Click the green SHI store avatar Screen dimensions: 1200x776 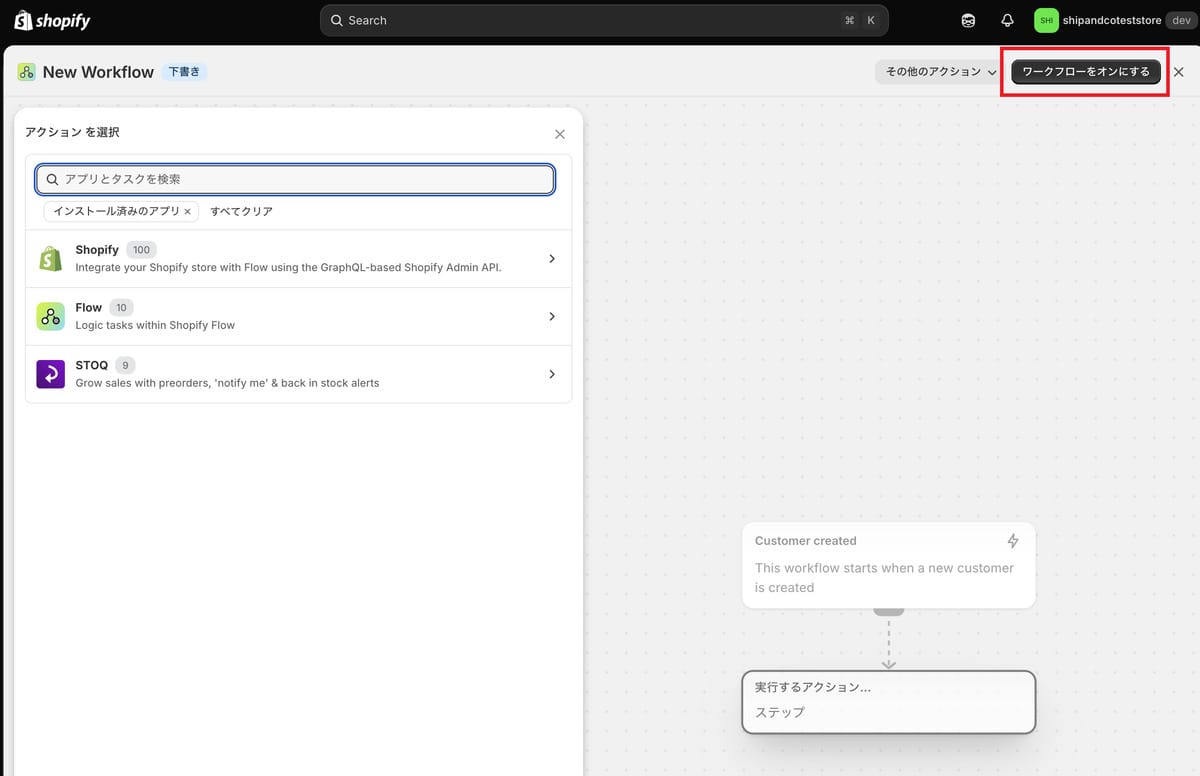click(x=1046, y=20)
